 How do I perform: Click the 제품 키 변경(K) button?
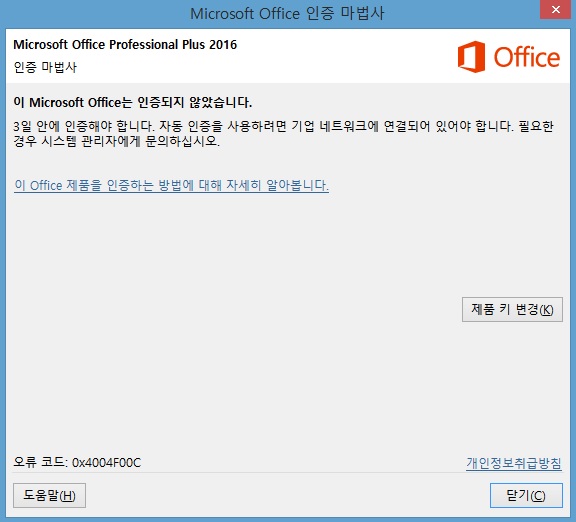pos(512,309)
